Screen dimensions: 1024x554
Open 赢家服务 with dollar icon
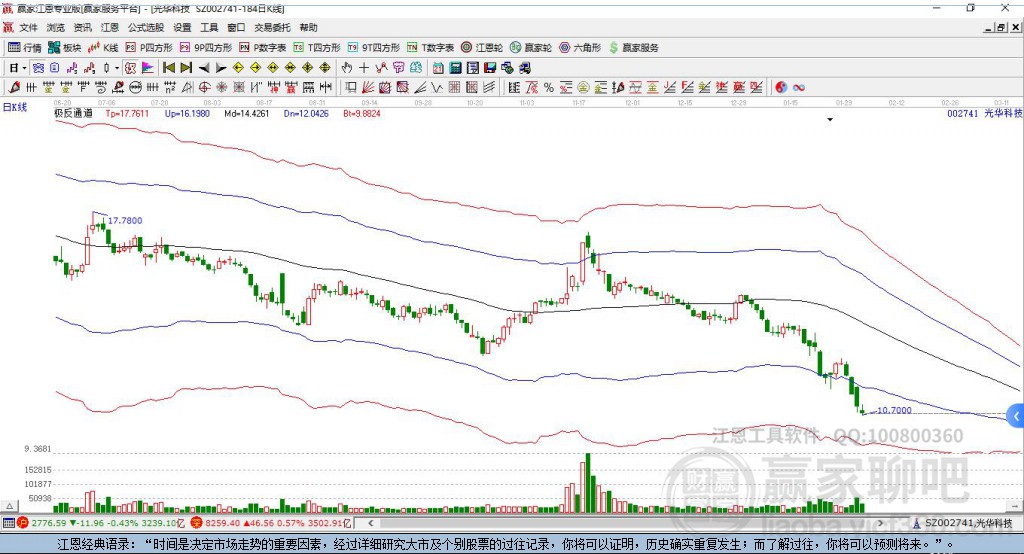634,48
